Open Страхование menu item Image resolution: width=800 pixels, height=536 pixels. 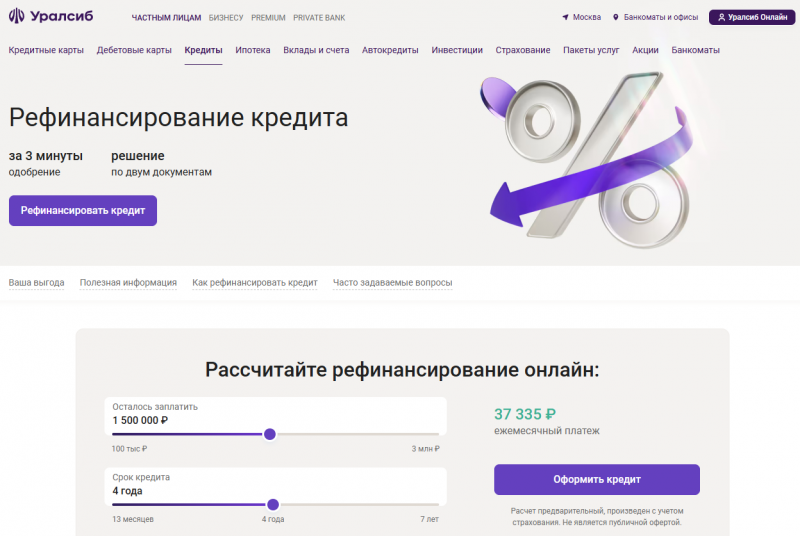coord(523,50)
